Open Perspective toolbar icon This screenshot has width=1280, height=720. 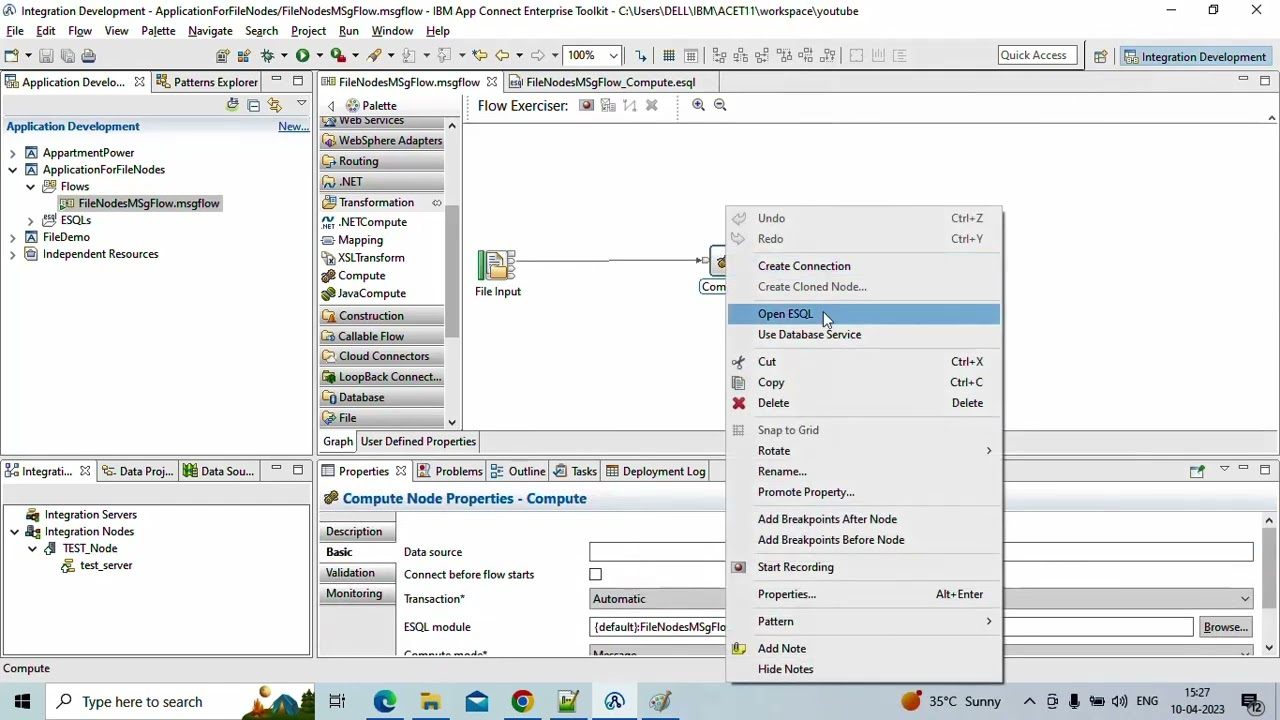1100,56
